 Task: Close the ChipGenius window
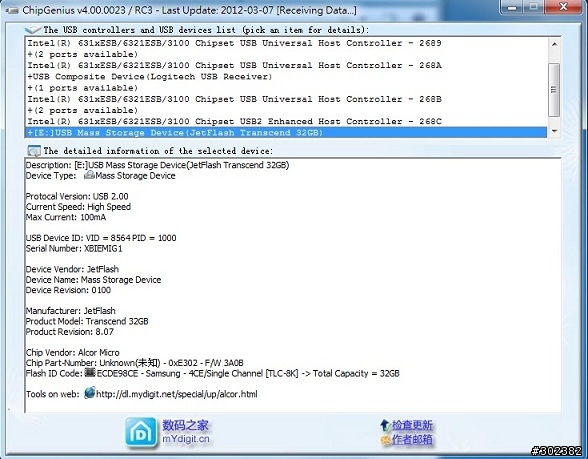coord(563,7)
